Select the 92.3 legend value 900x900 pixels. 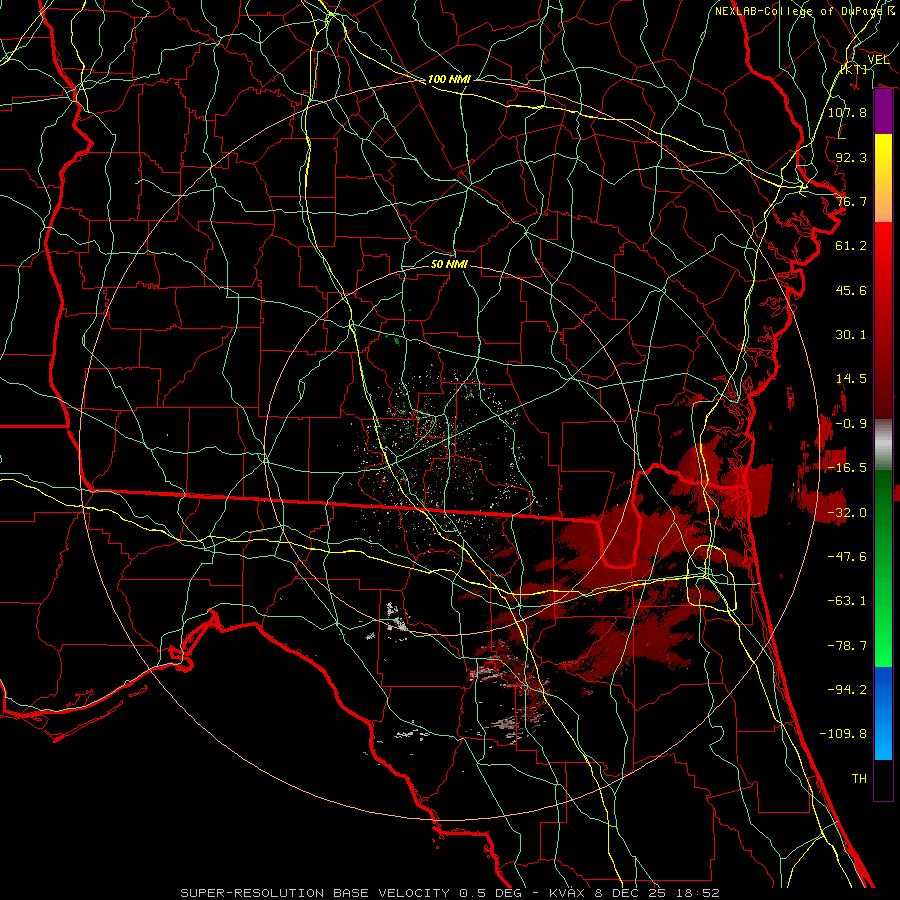[851, 157]
